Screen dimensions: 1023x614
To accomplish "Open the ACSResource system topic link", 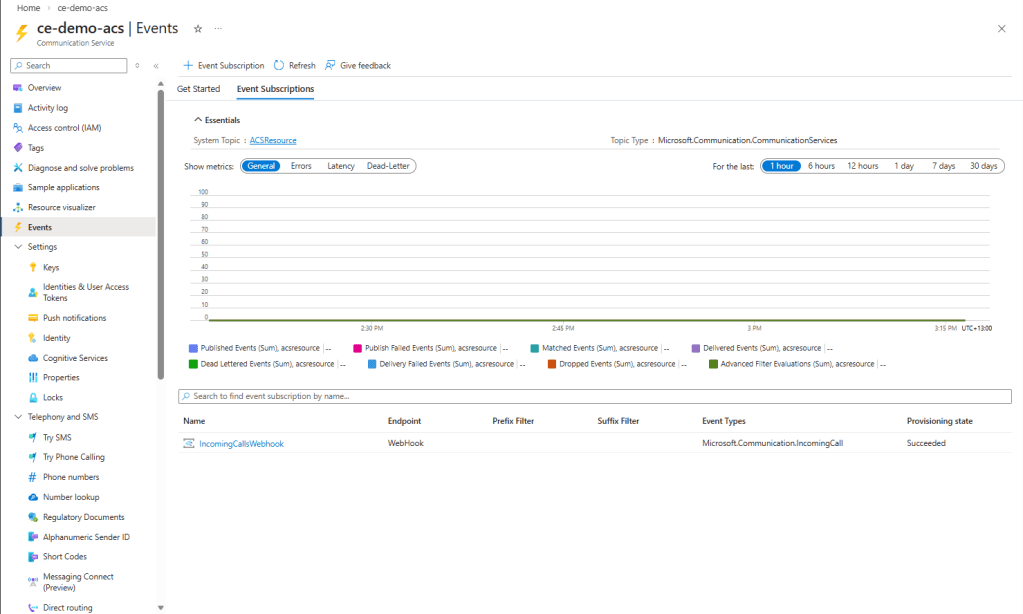I will (x=273, y=141).
